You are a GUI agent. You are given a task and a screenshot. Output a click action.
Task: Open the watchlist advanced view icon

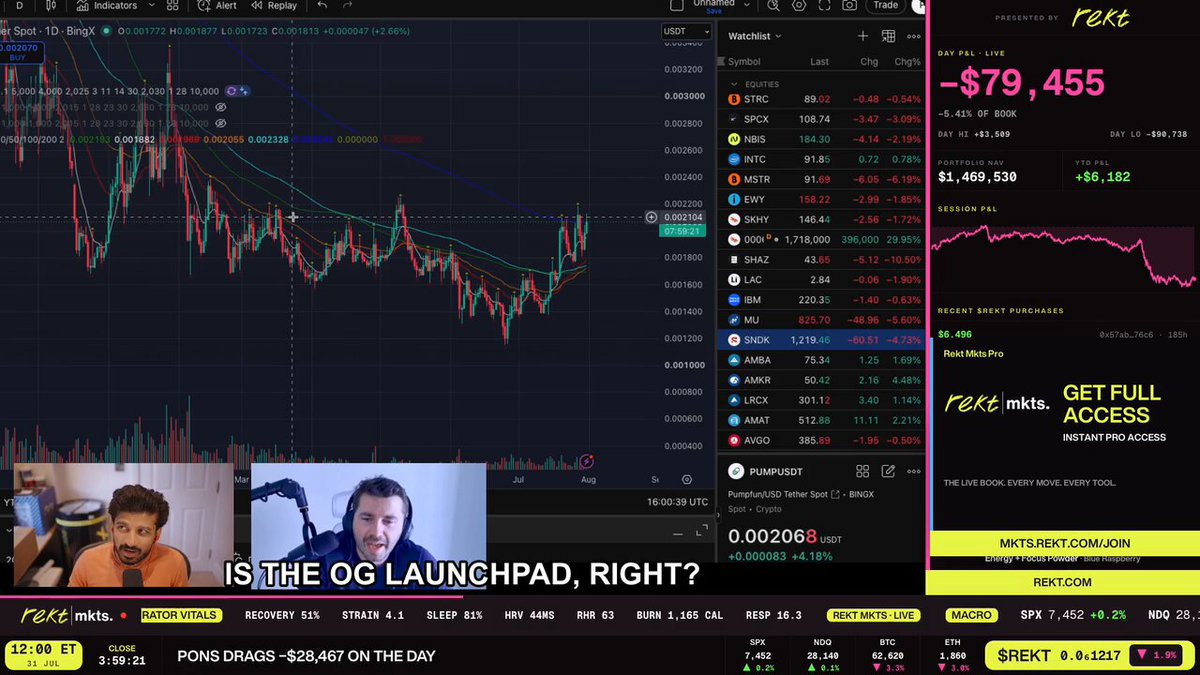[888, 36]
